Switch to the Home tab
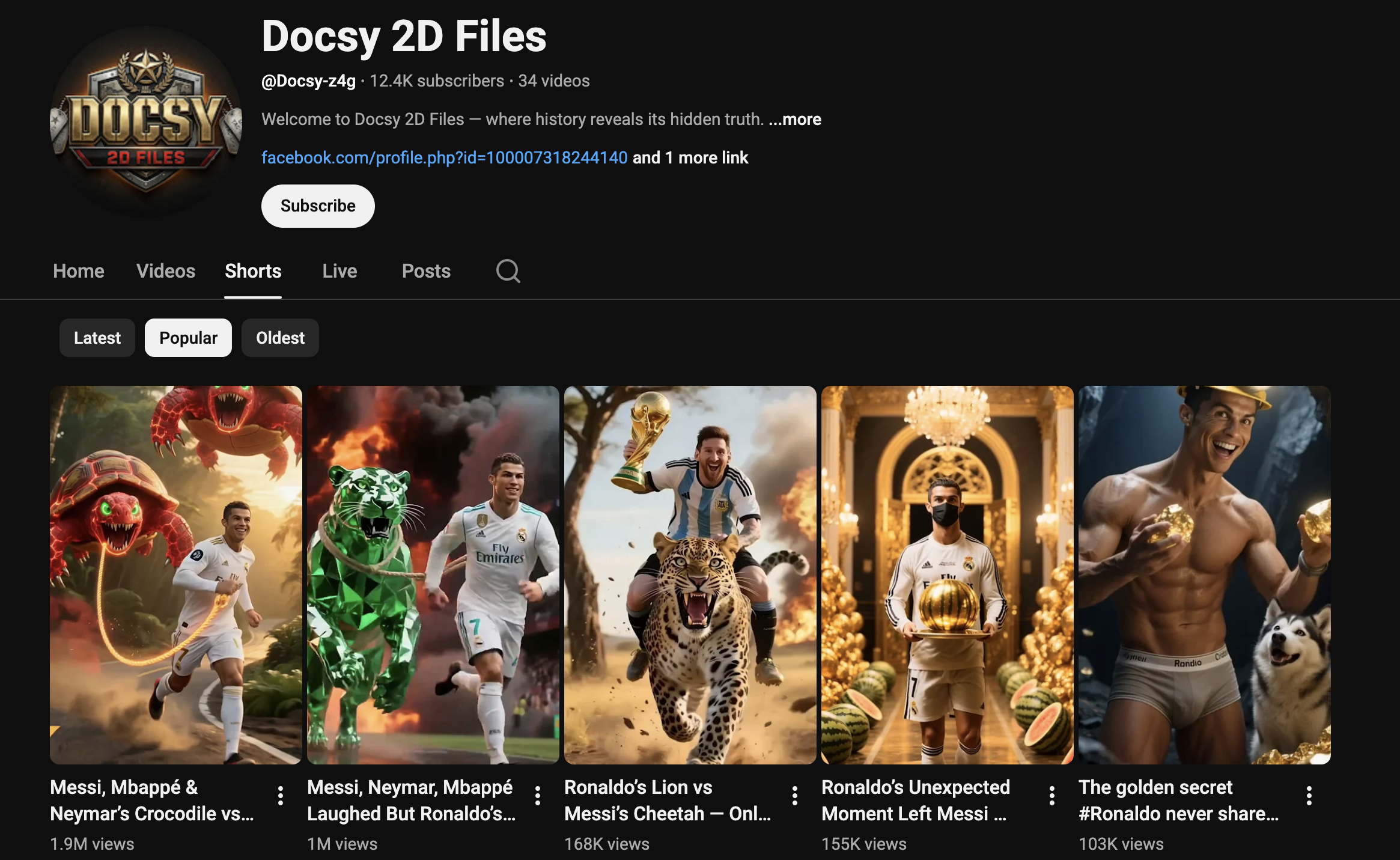Image resolution: width=1400 pixels, height=860 pixels. pos(79,271)
